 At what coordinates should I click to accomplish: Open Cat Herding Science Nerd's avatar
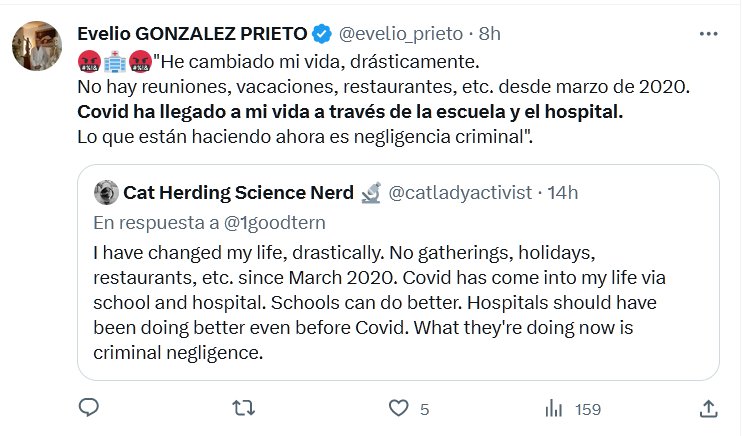click(x=104, y=191)
